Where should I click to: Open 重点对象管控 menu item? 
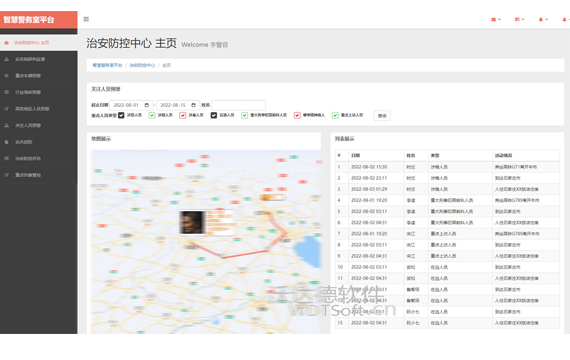39,175
